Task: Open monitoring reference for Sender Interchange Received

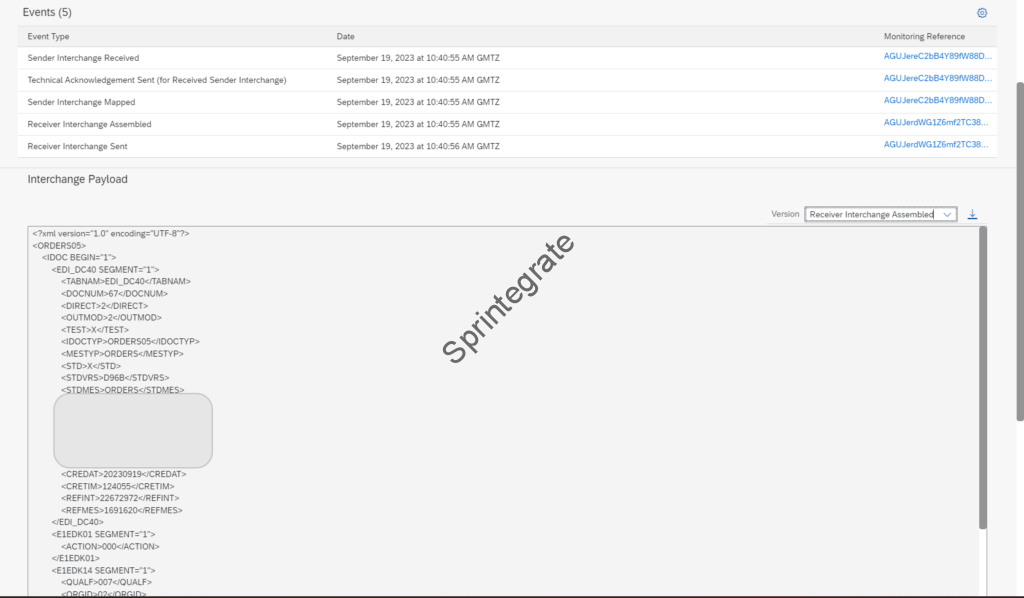Action: (937, 57)
